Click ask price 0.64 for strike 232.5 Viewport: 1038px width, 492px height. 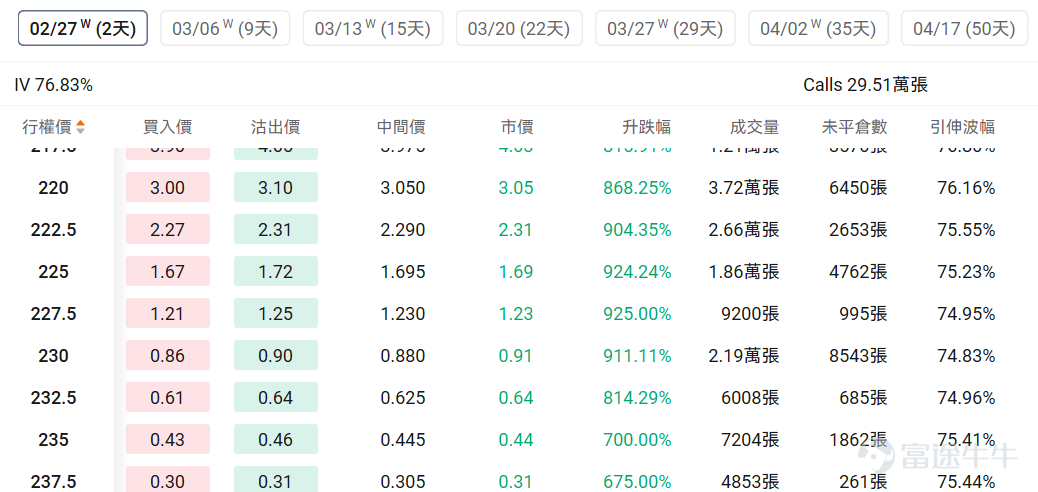click(x=275, y=397)
